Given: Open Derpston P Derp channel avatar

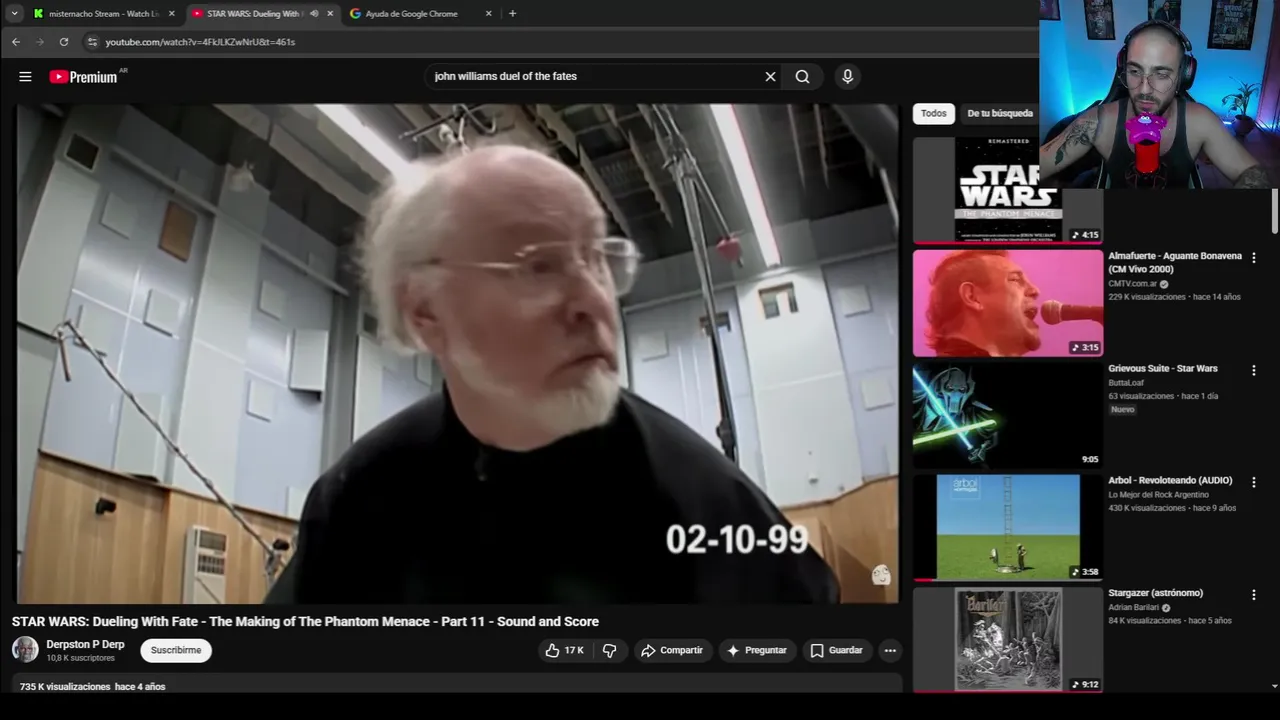Looking at the screenshot, I should pyautogui.click(x=25, y=650).
